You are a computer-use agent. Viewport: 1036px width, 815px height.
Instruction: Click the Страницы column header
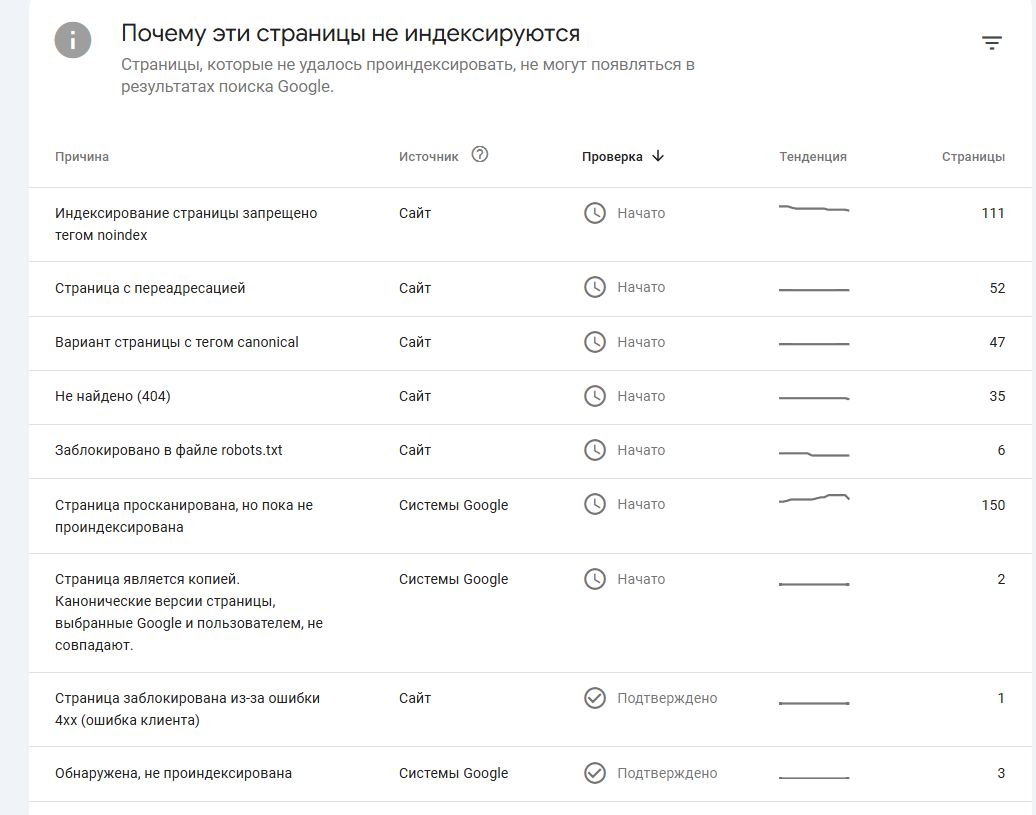(973, 156)
